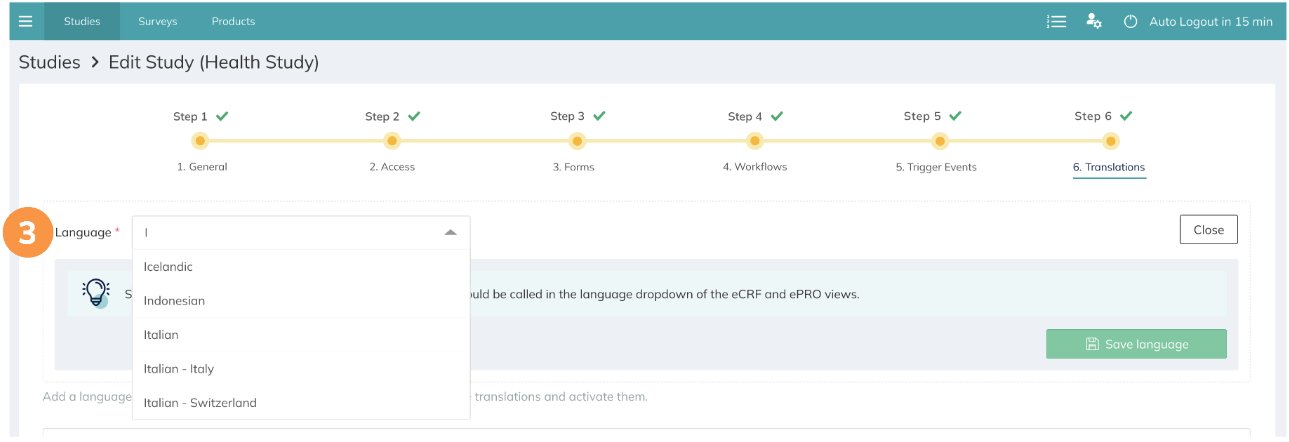This screenshot has width=1289, height=442.
Task: Choose Icelandic from the language list
Action: tap(168, 267)
